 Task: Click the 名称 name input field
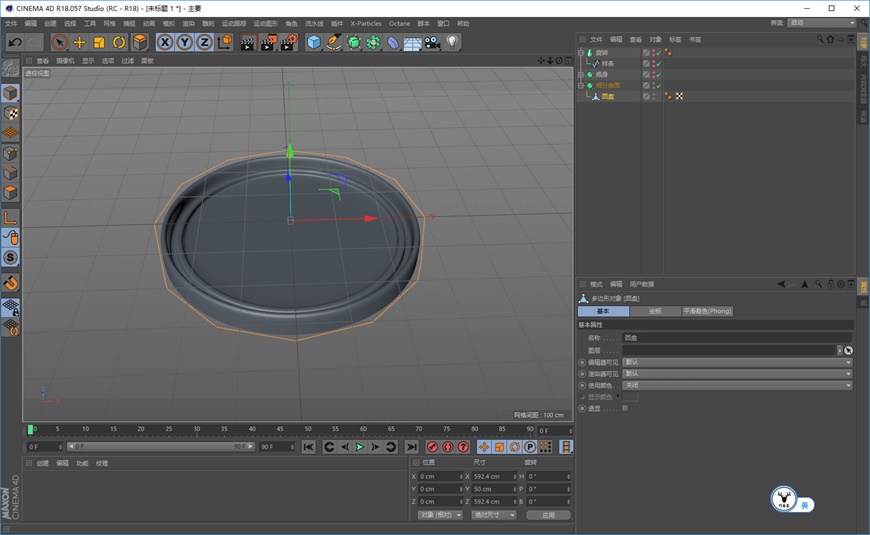(x=737, y=337)
